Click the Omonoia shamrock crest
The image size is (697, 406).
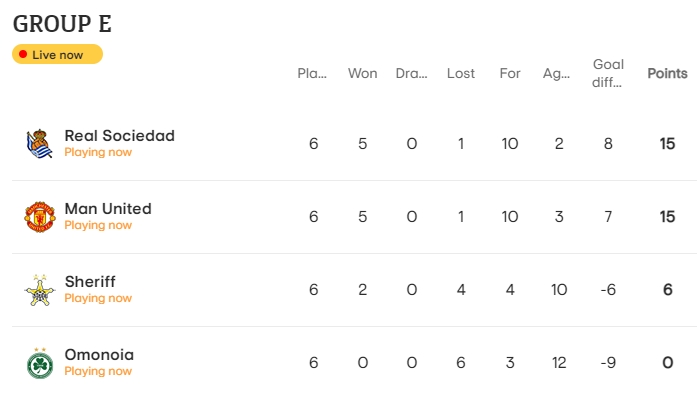[40, 363]
